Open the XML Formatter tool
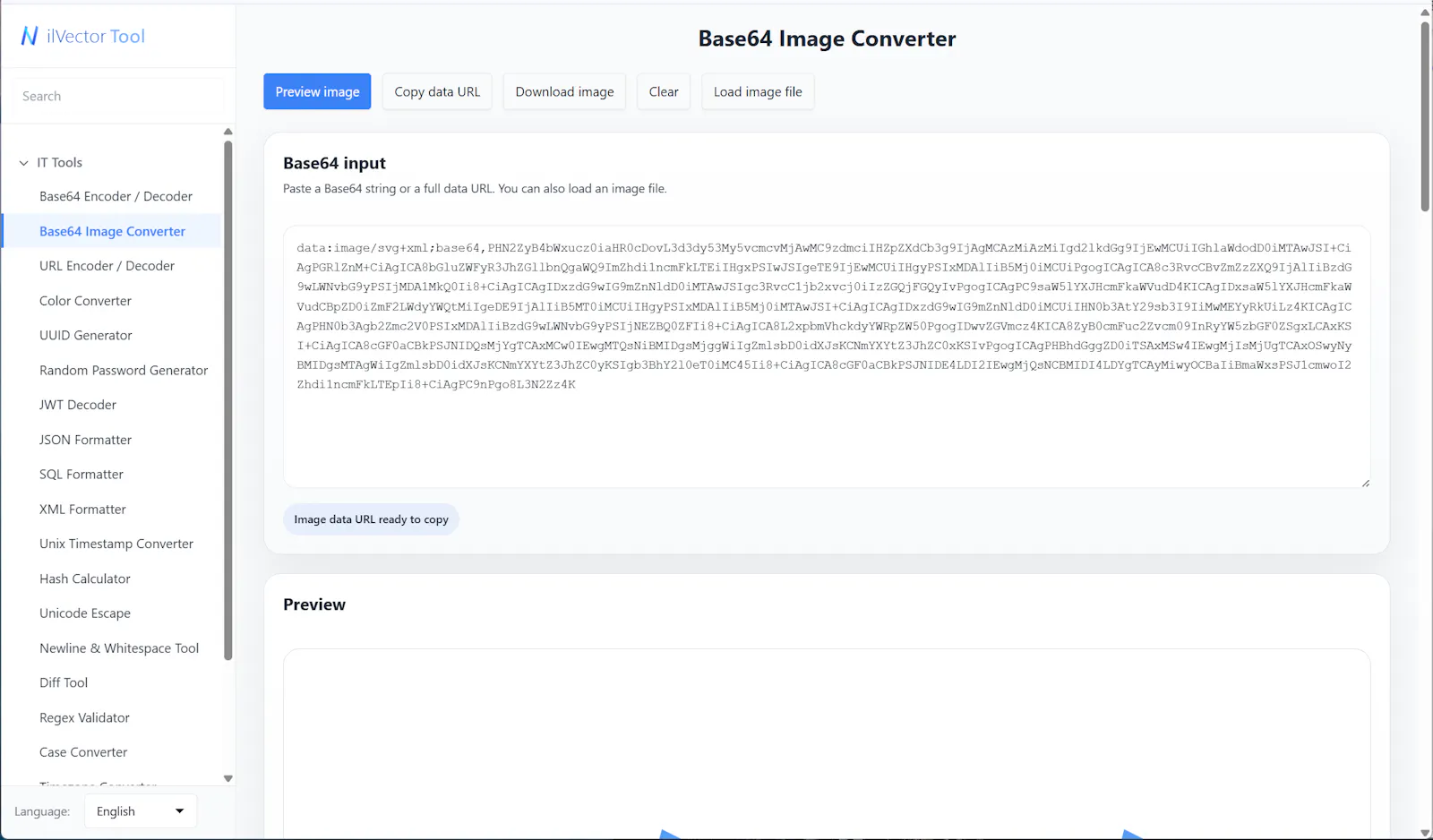This screenshot has width=1433, height=840. pyautogui.click(x=82, y=510)
